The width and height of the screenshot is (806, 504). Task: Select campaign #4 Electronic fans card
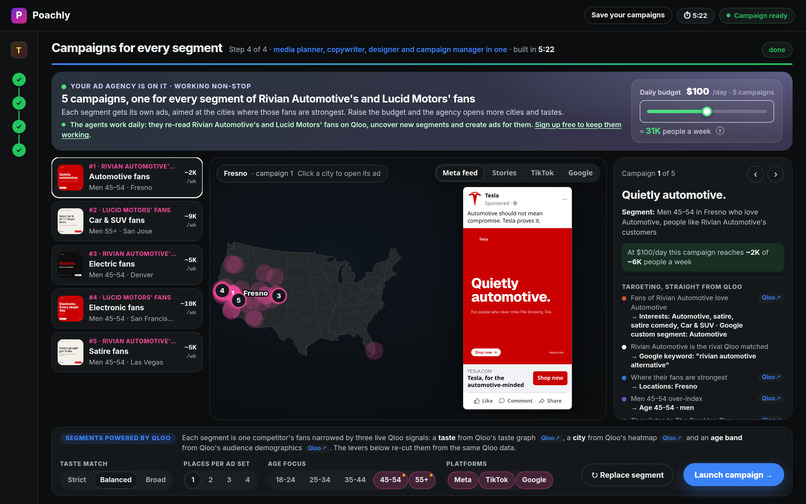click(x=127, y=309)
